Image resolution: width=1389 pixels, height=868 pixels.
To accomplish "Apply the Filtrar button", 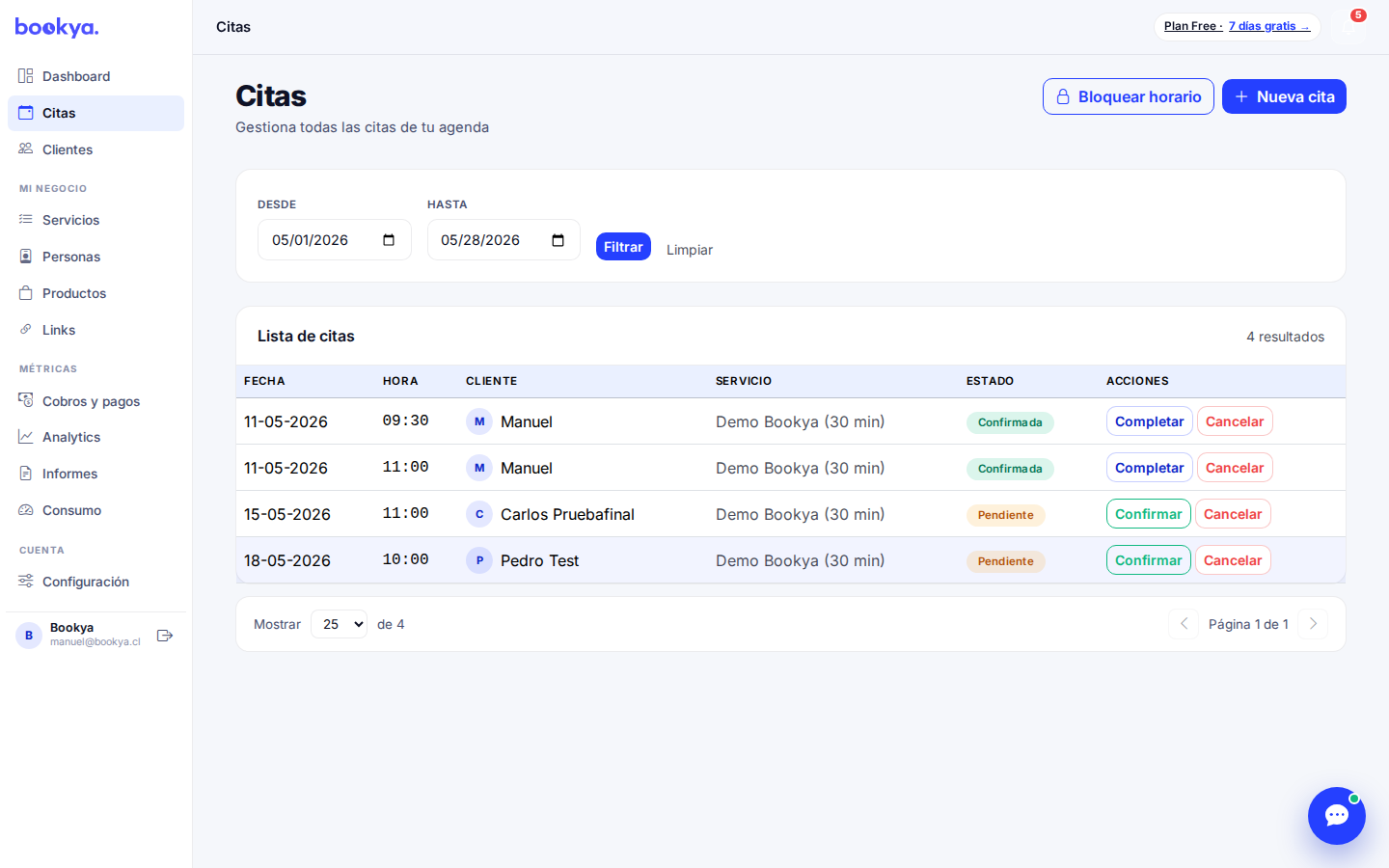I will (x=623, y=247).
